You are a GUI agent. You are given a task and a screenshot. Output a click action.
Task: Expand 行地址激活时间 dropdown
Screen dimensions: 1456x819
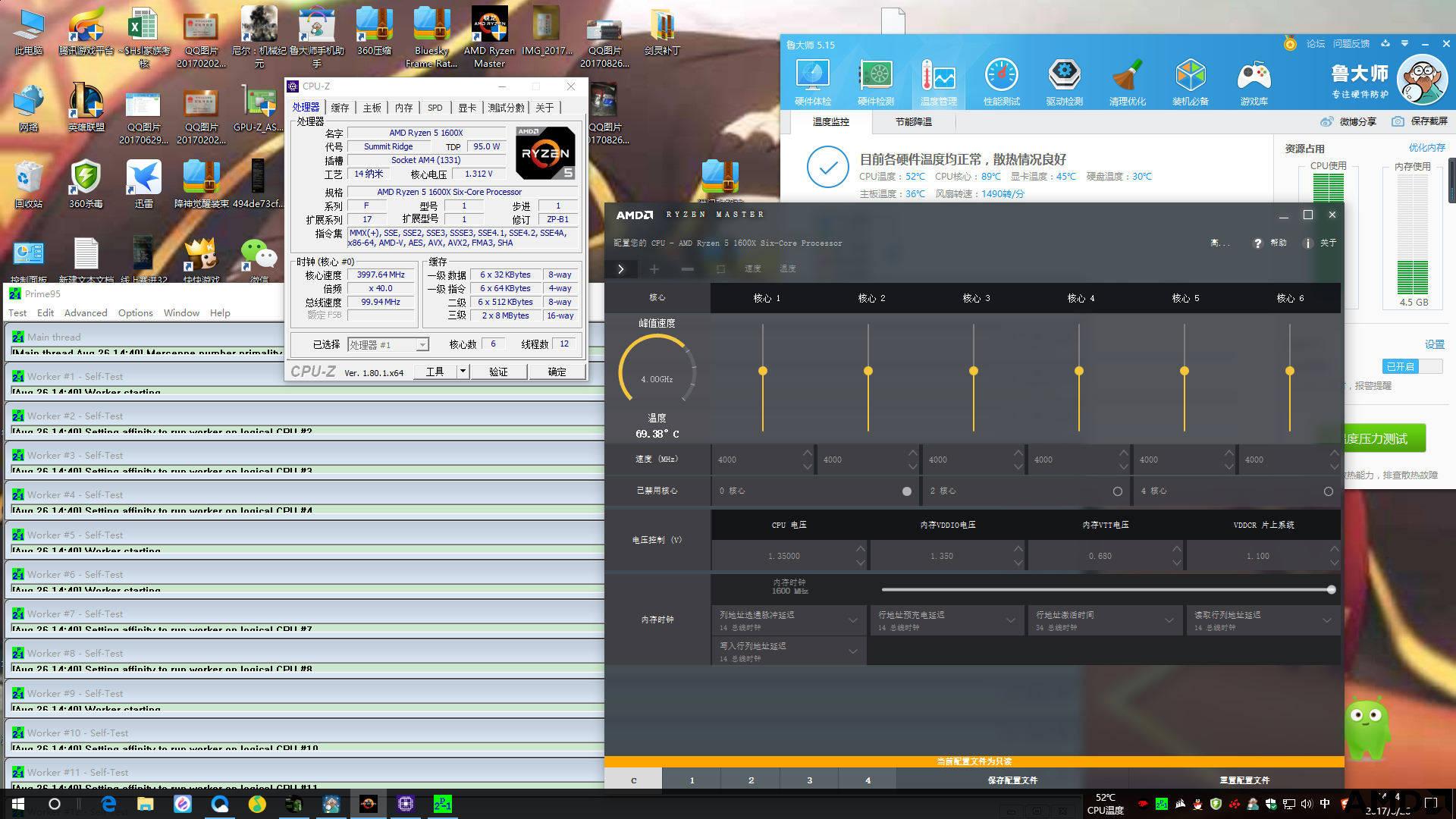[x=1169, y=620]
